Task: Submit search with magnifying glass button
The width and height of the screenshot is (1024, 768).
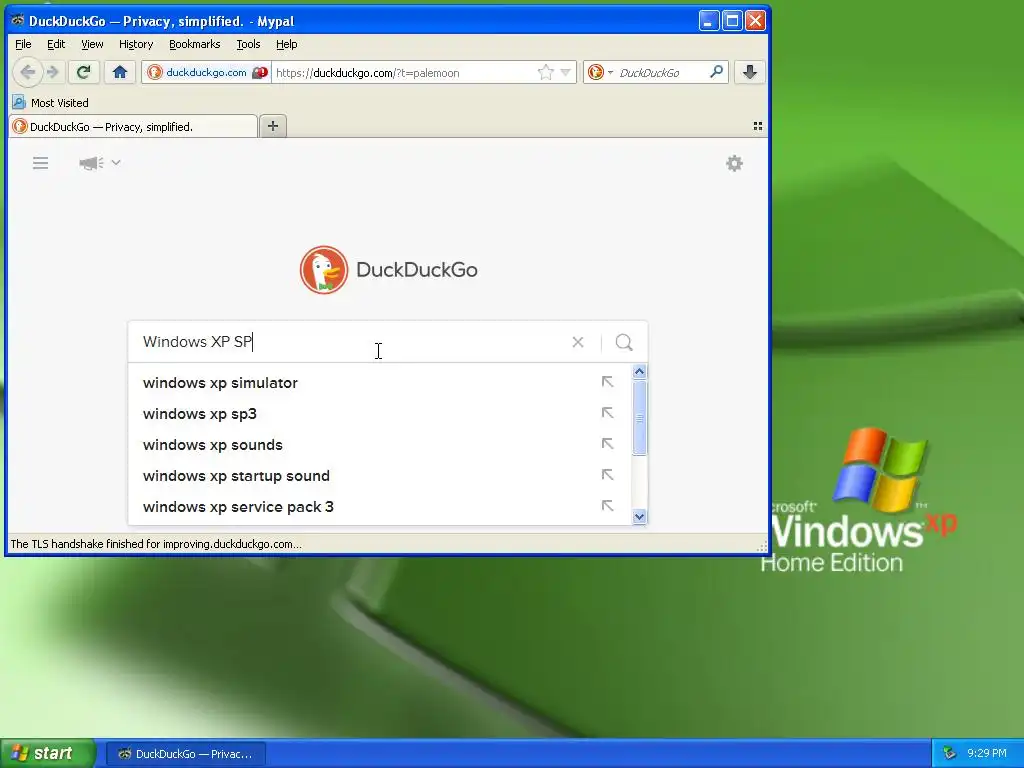Action: [624, 342]
